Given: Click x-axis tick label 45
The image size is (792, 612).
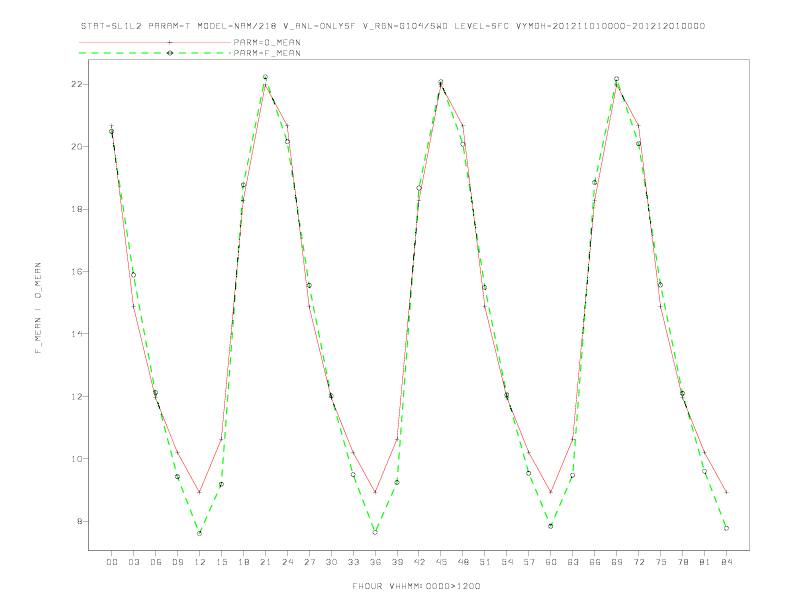Looking at the screenshot, I should [441, 562].
